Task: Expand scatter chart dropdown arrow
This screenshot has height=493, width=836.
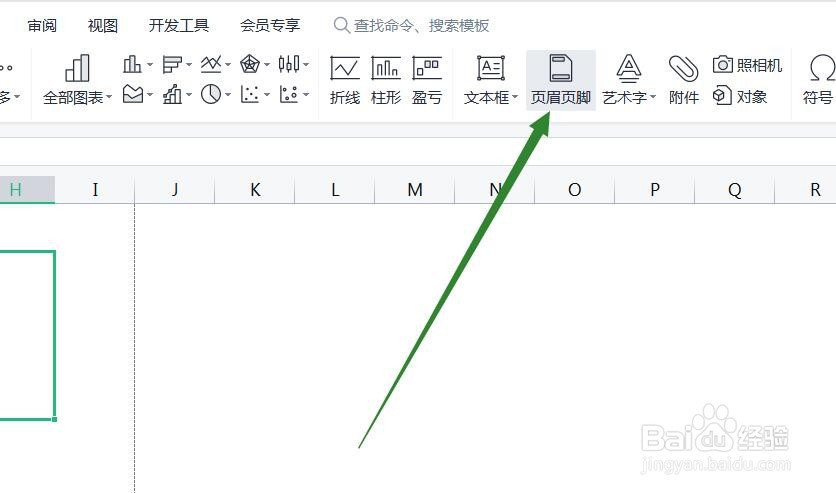Action: pyautogui.click(x=267, y=95)
